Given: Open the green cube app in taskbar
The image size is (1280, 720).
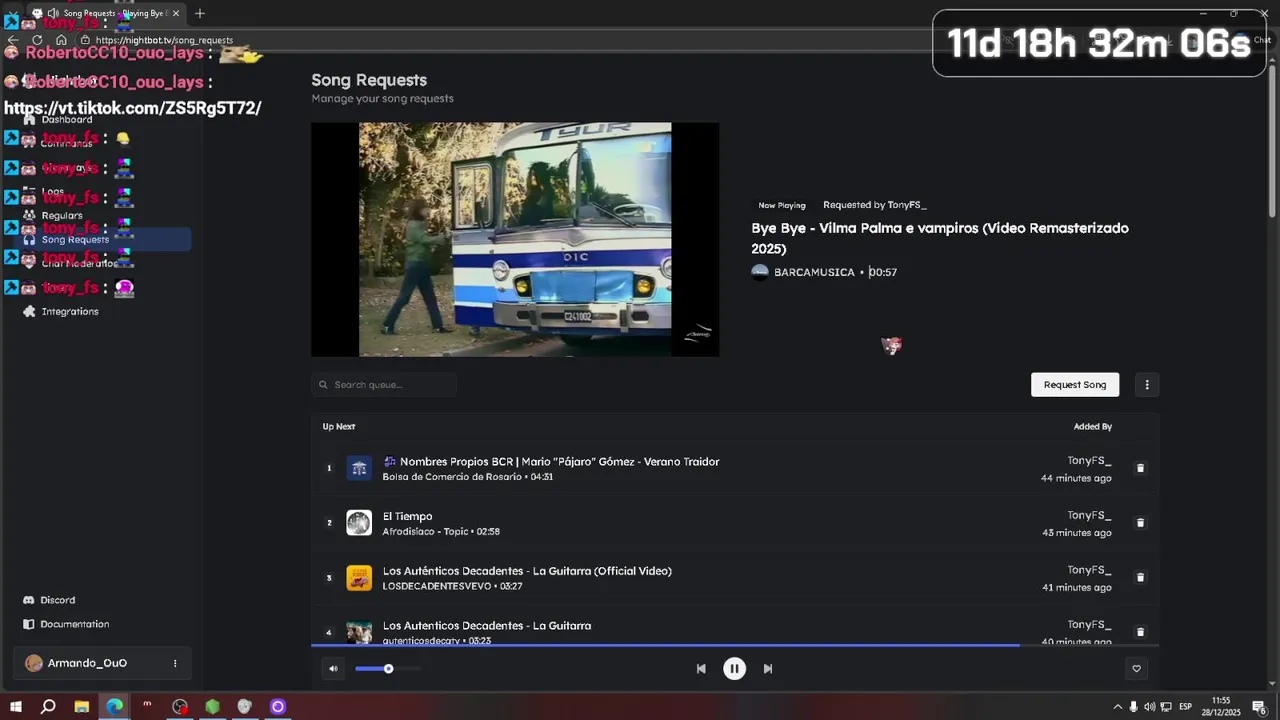Looking at the screenshot, I should pos(212,707).
